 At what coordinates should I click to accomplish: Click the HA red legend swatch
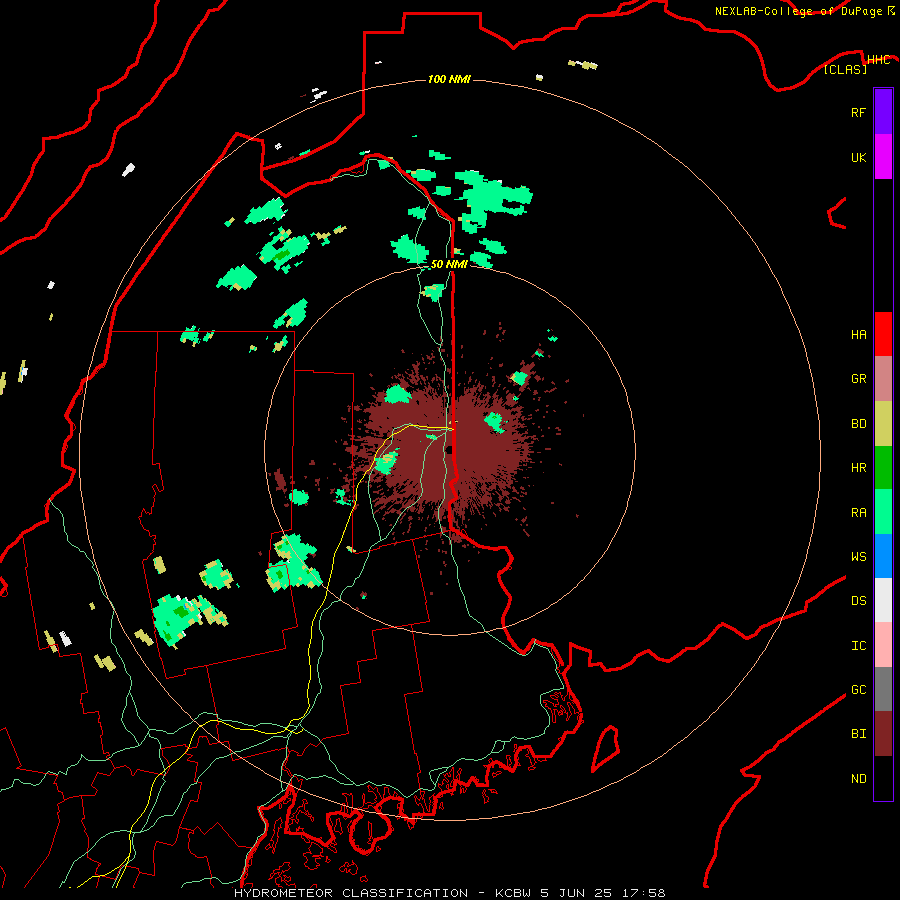click(883, 334)
